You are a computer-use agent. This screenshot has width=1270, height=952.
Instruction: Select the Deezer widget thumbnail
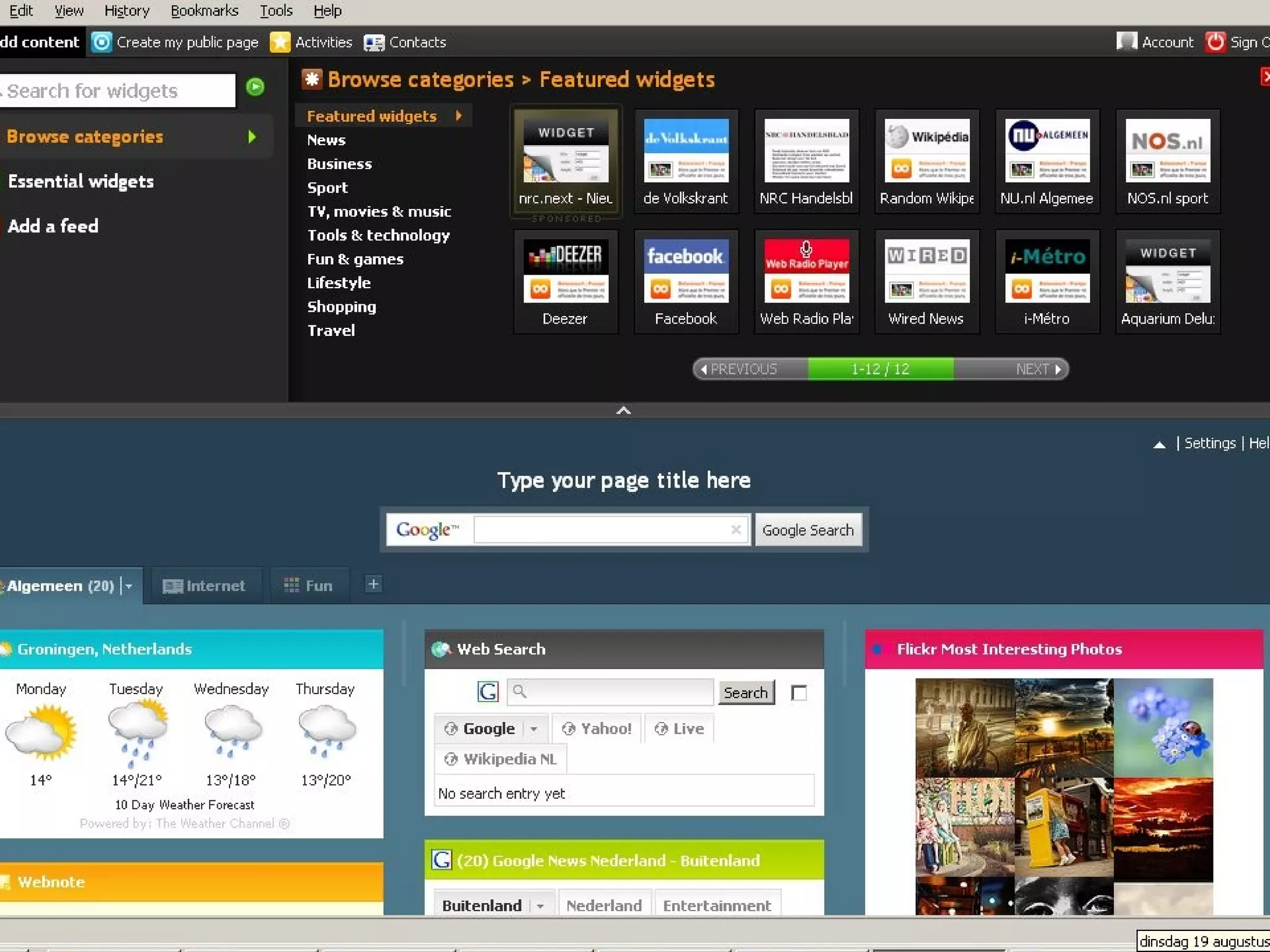565,271
